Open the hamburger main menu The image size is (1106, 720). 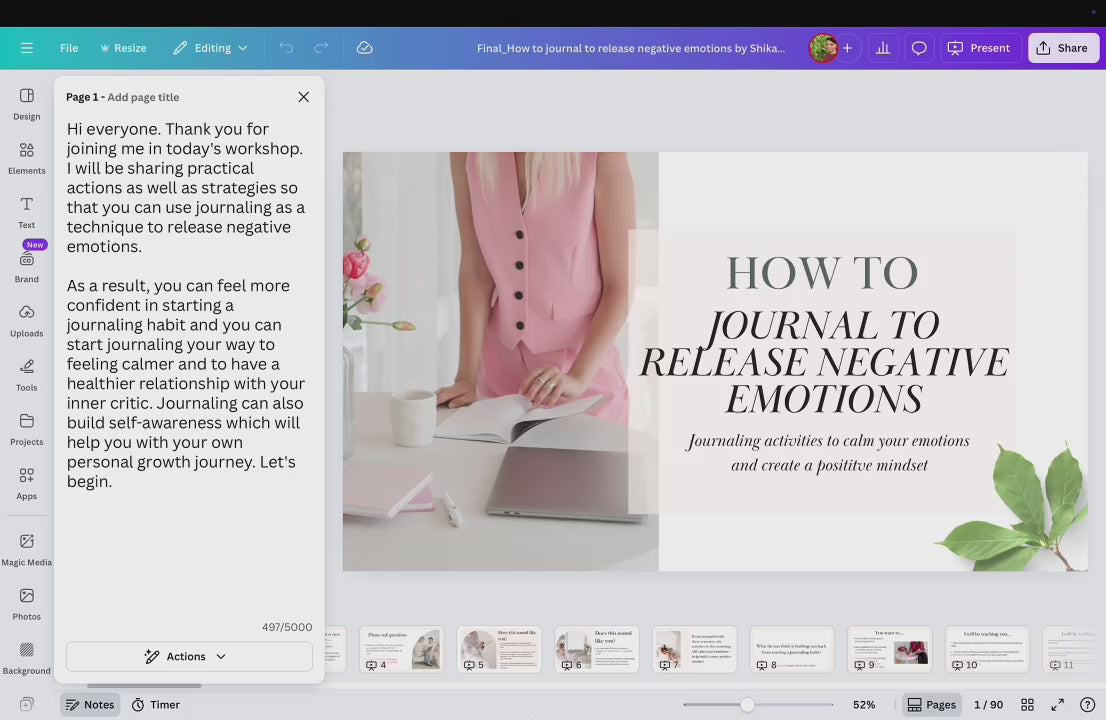point(27,48)
